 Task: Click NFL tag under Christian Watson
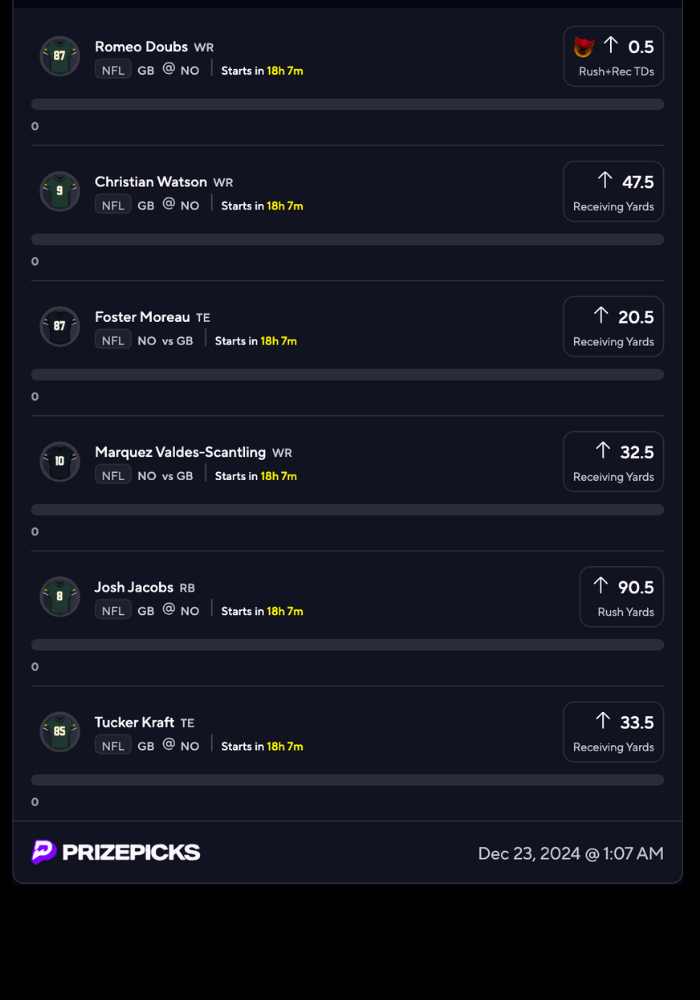pyautogui.click(x=113, y=205)
